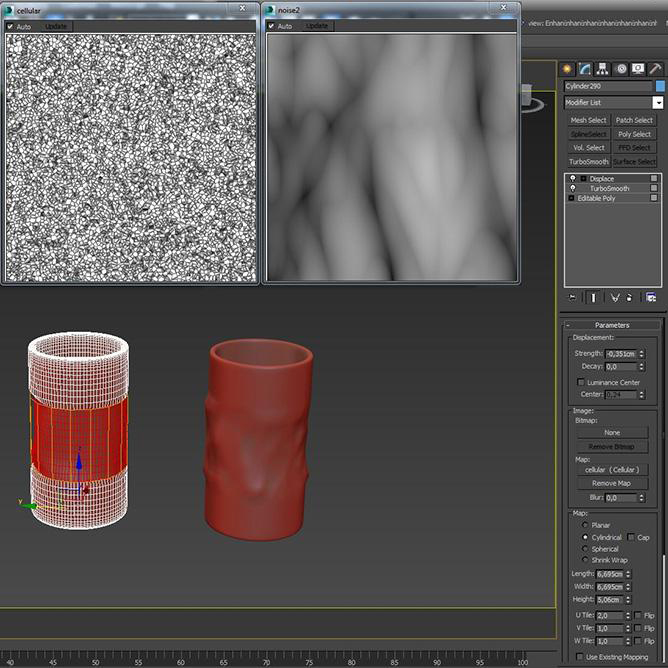Select Cylindrical mapping radio button
668x668 pixels.
[x=585, y=537]
